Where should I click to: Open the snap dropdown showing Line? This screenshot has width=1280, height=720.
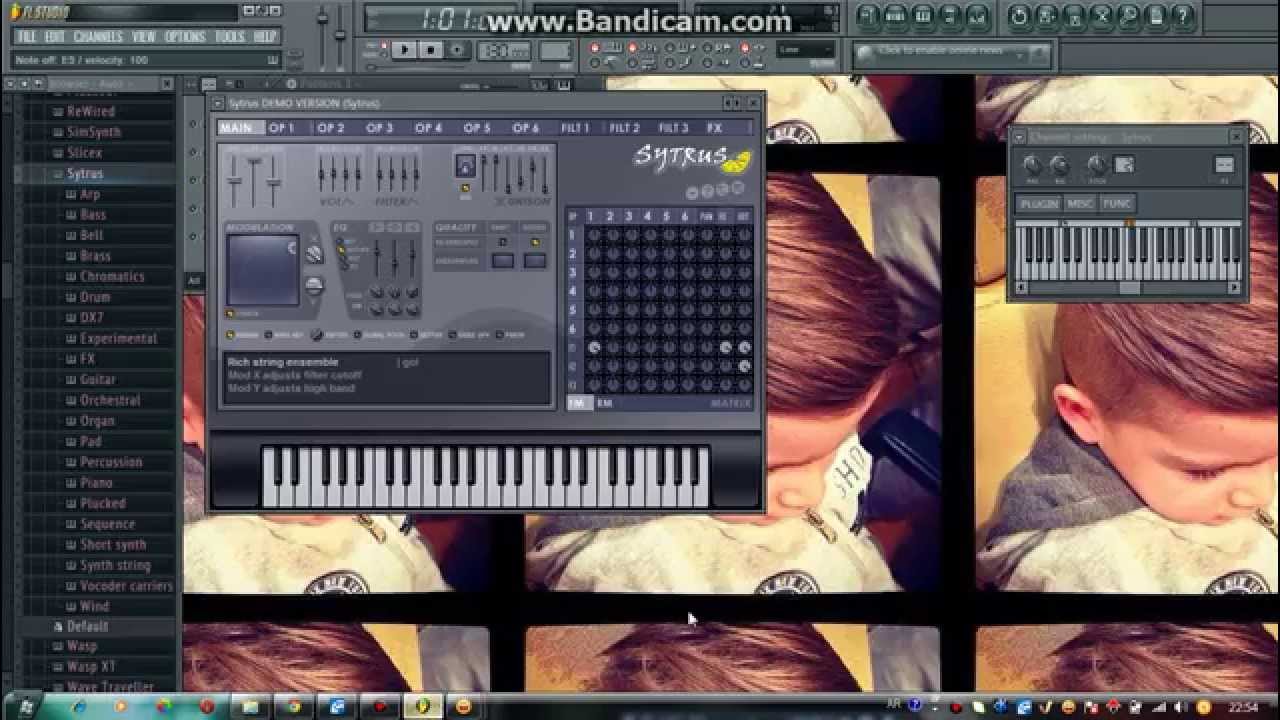click(x=806, y=50)
